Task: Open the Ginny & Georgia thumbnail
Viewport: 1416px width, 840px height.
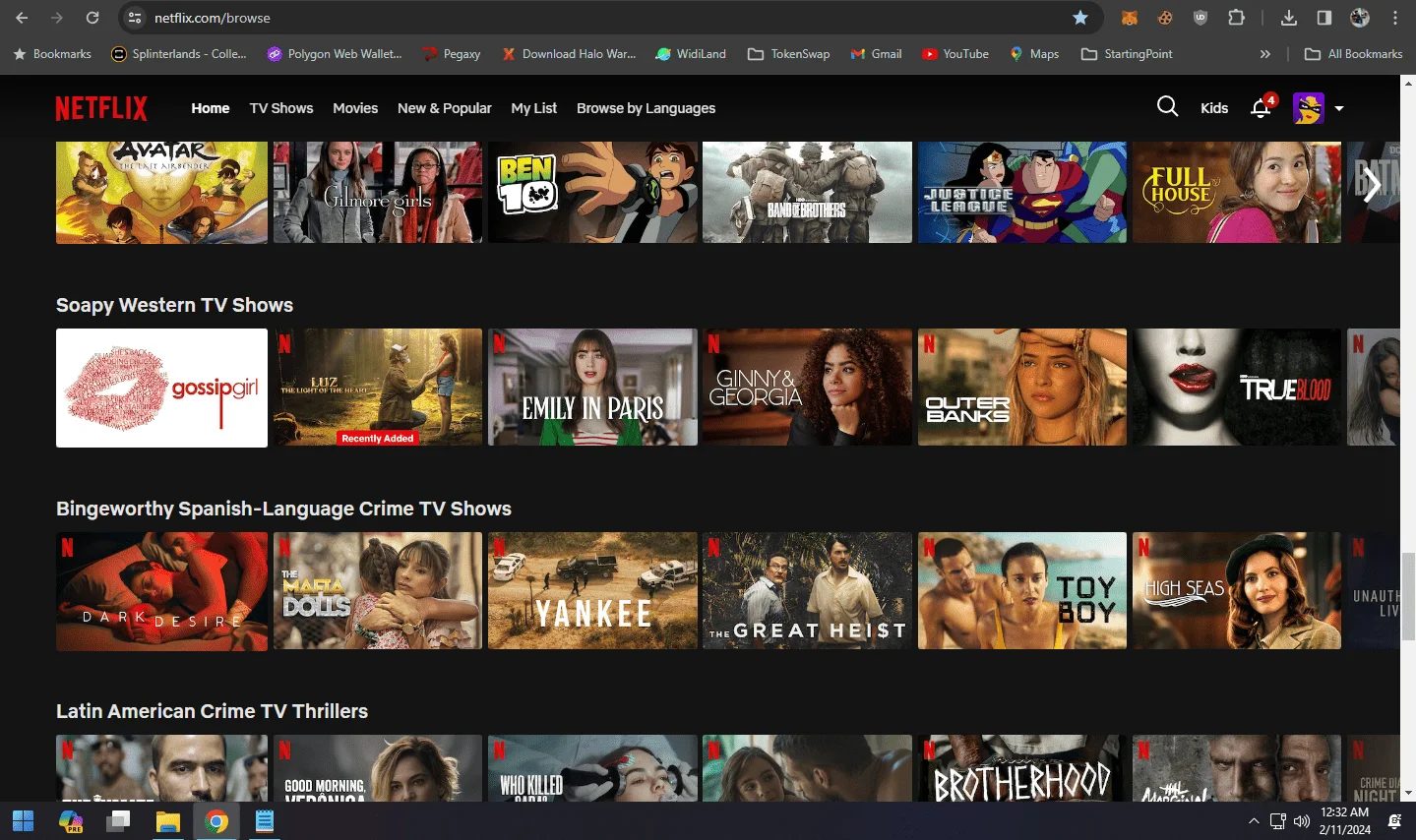Action: (807, 388)
